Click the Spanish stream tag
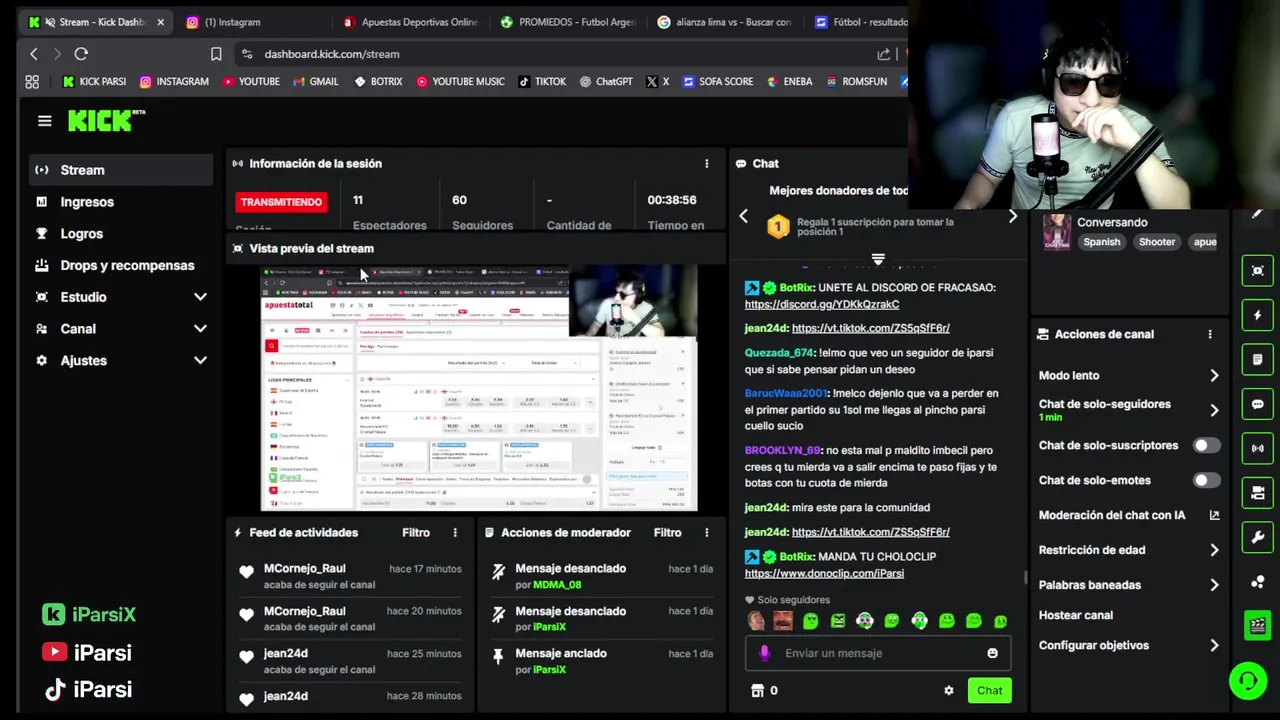Image resolution: width=1280 pixels, height=720 pixels. click(1101, 242)
